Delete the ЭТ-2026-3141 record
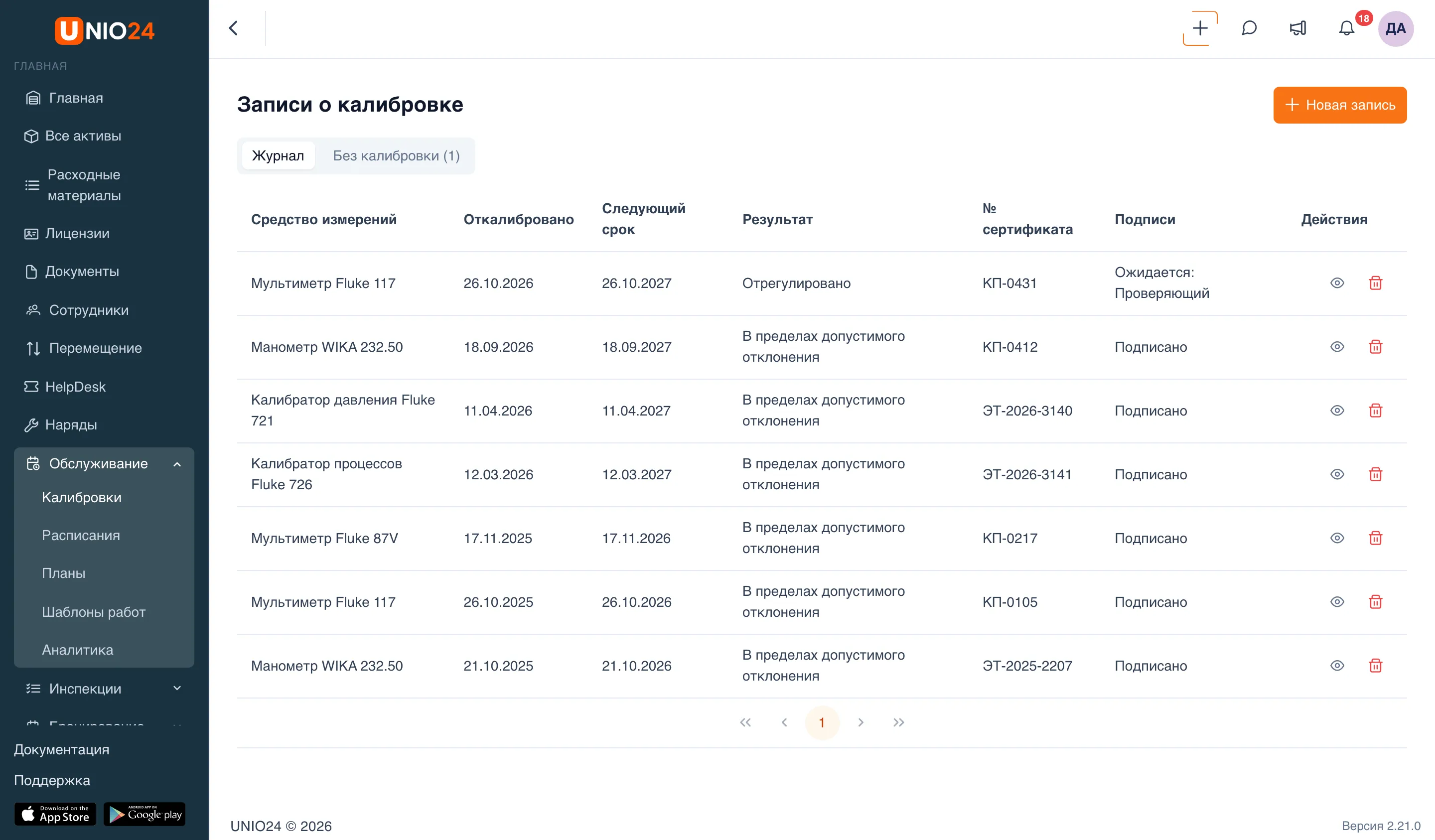The image size is (1435, 840). point(1375,474)
